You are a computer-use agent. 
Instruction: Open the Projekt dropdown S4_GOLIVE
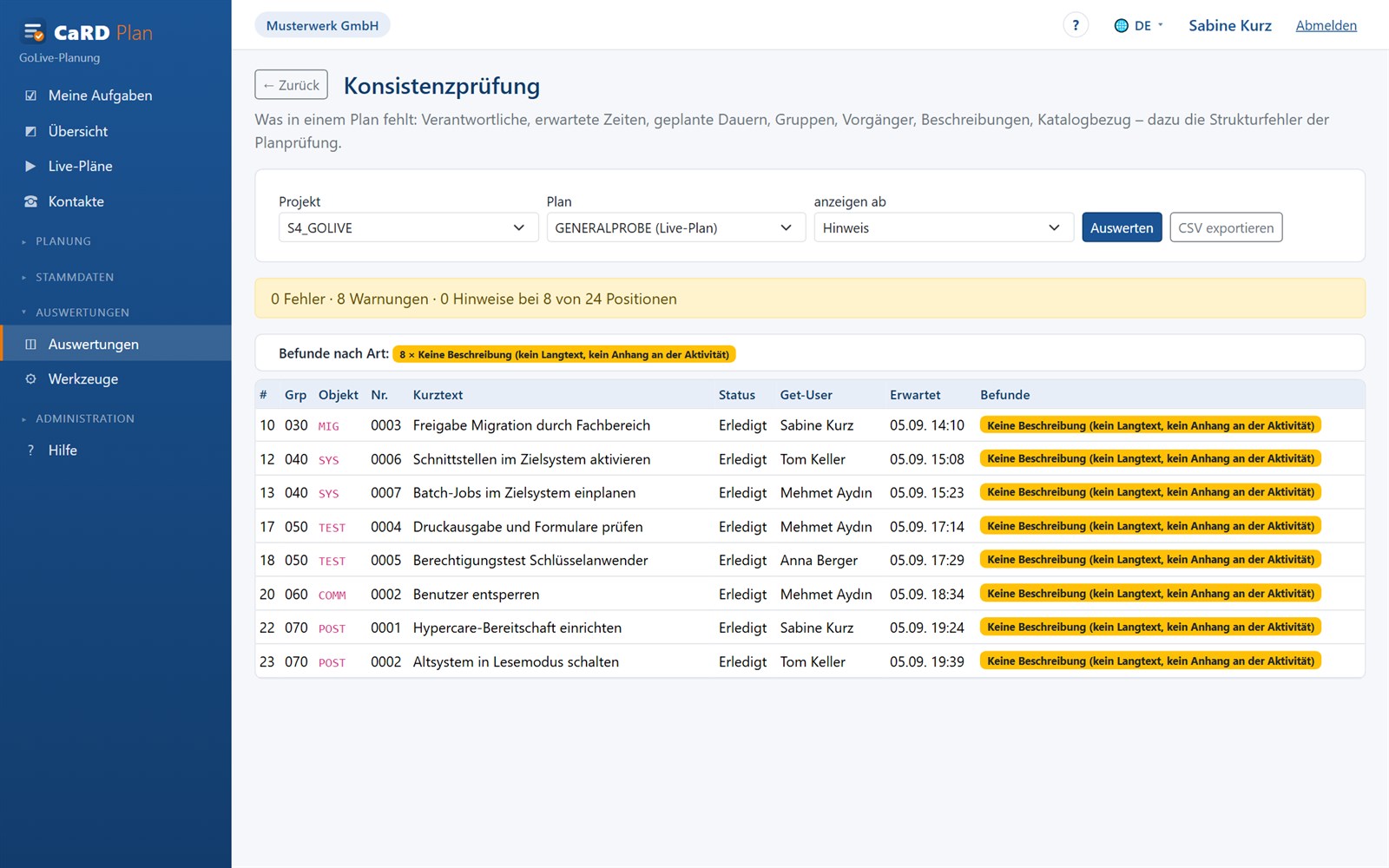click(x=408, y=227)
